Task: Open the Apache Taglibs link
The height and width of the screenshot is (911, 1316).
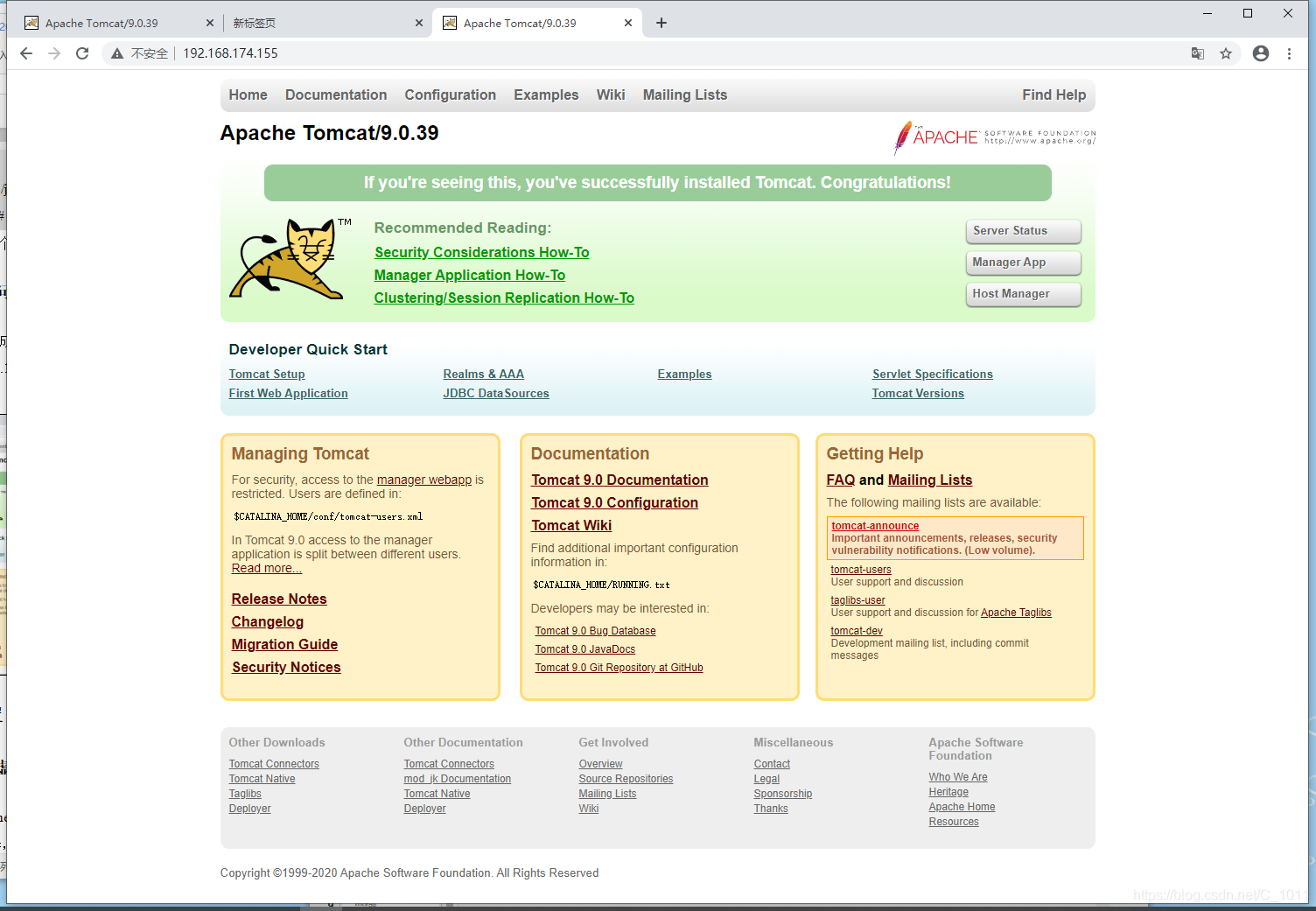Action: coord(1016,613)
